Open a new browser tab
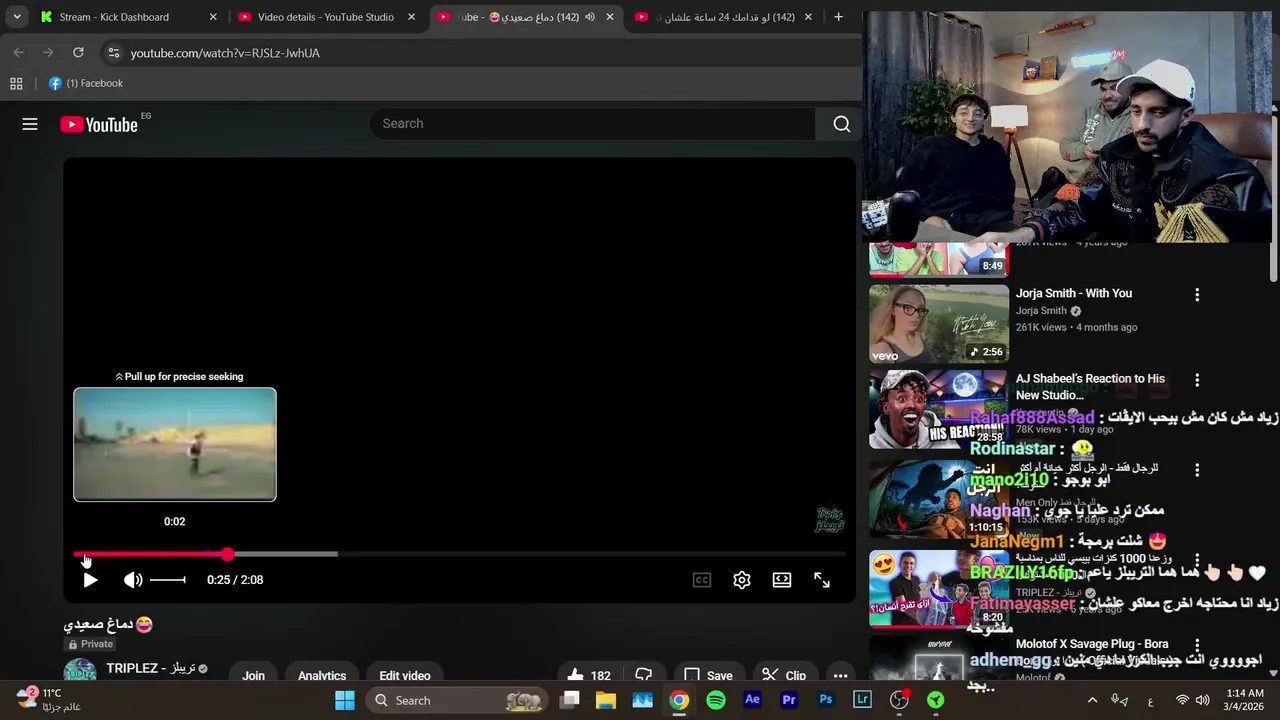Image resolution: width=1280 pixels, height=720 pixels. pyautogui.click(x=838, y=17)
